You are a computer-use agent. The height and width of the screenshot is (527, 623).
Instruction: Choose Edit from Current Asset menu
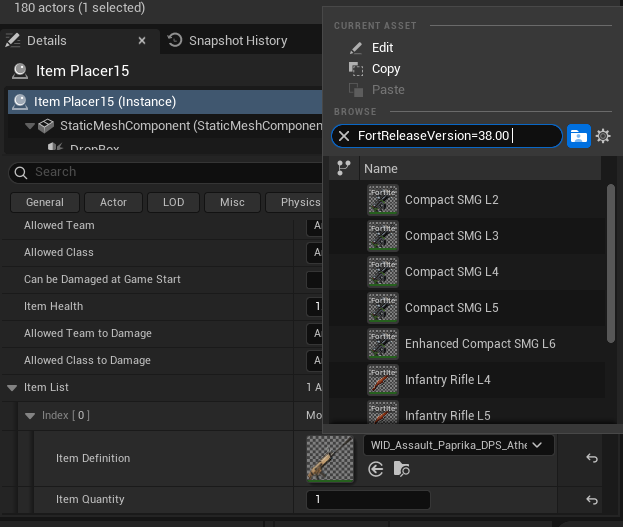(382, 48)
